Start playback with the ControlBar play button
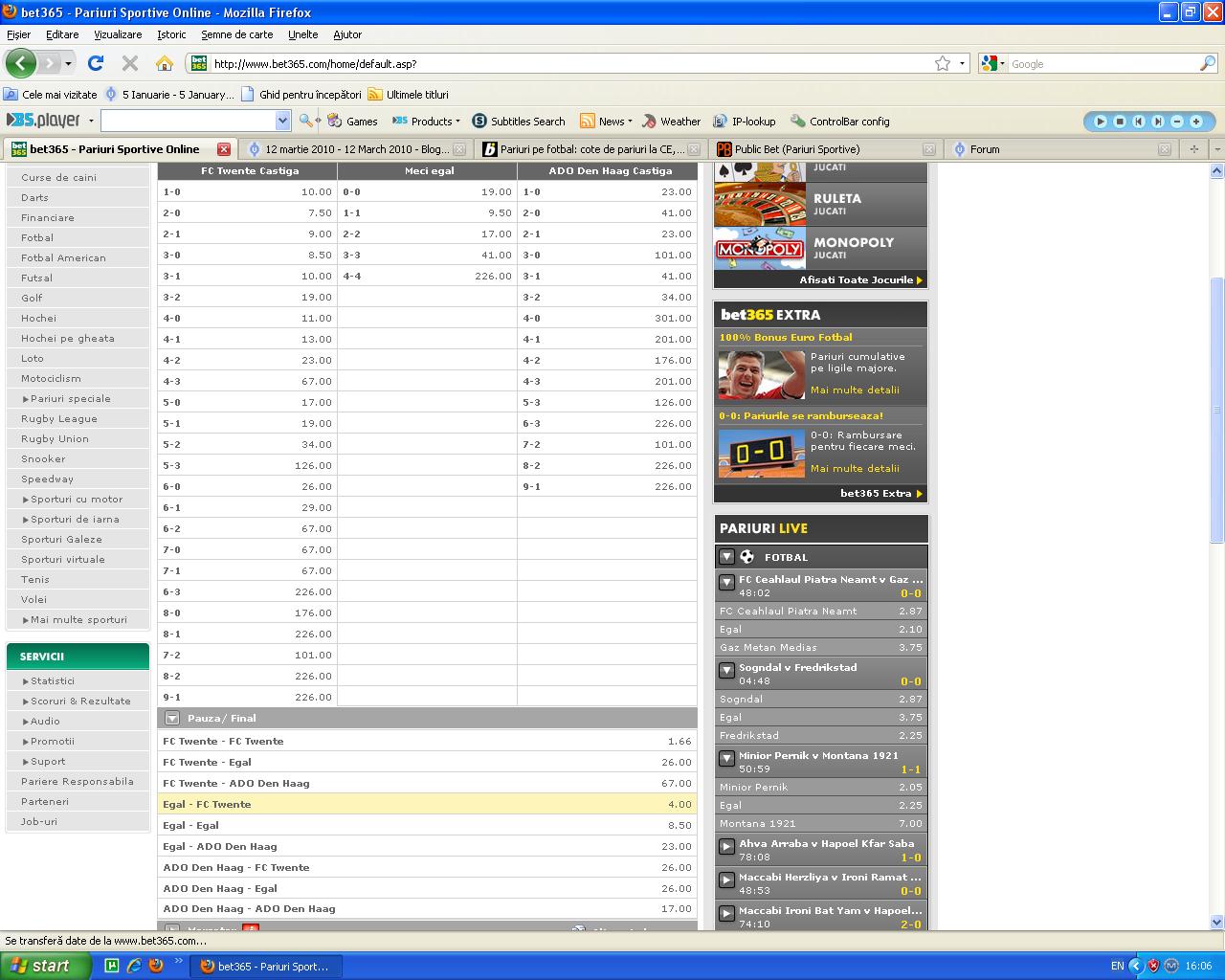Image resolution: width=1225 pixels, height=980 pixels. [1100, 122]
